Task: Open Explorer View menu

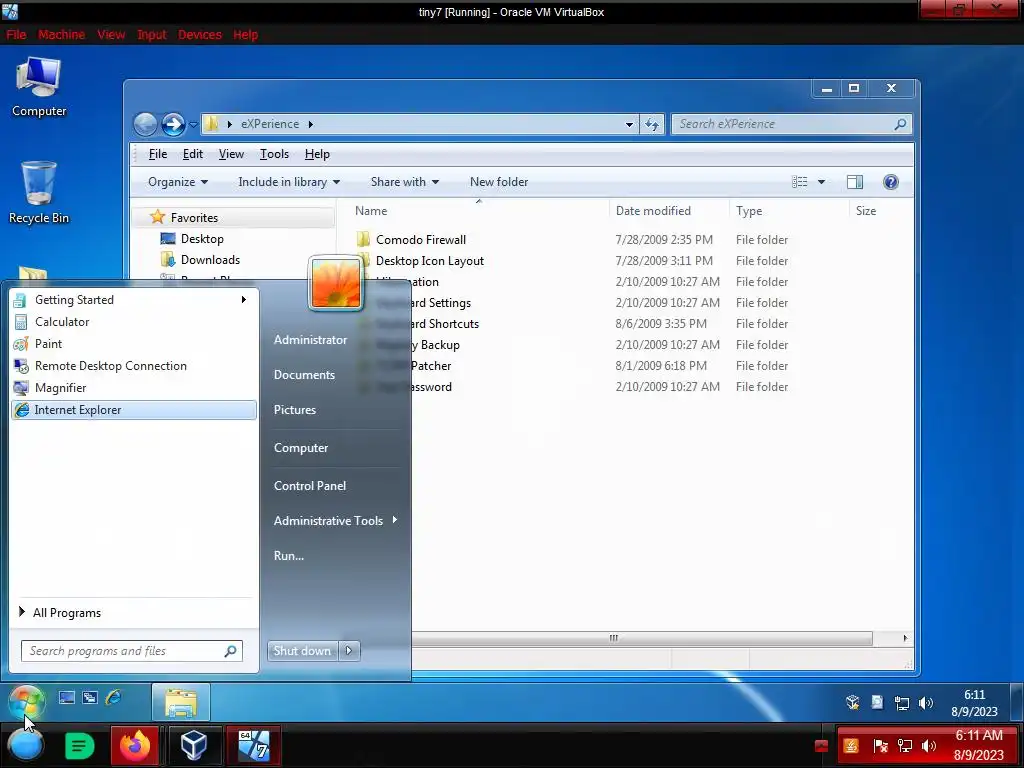Action: (231, 154)
